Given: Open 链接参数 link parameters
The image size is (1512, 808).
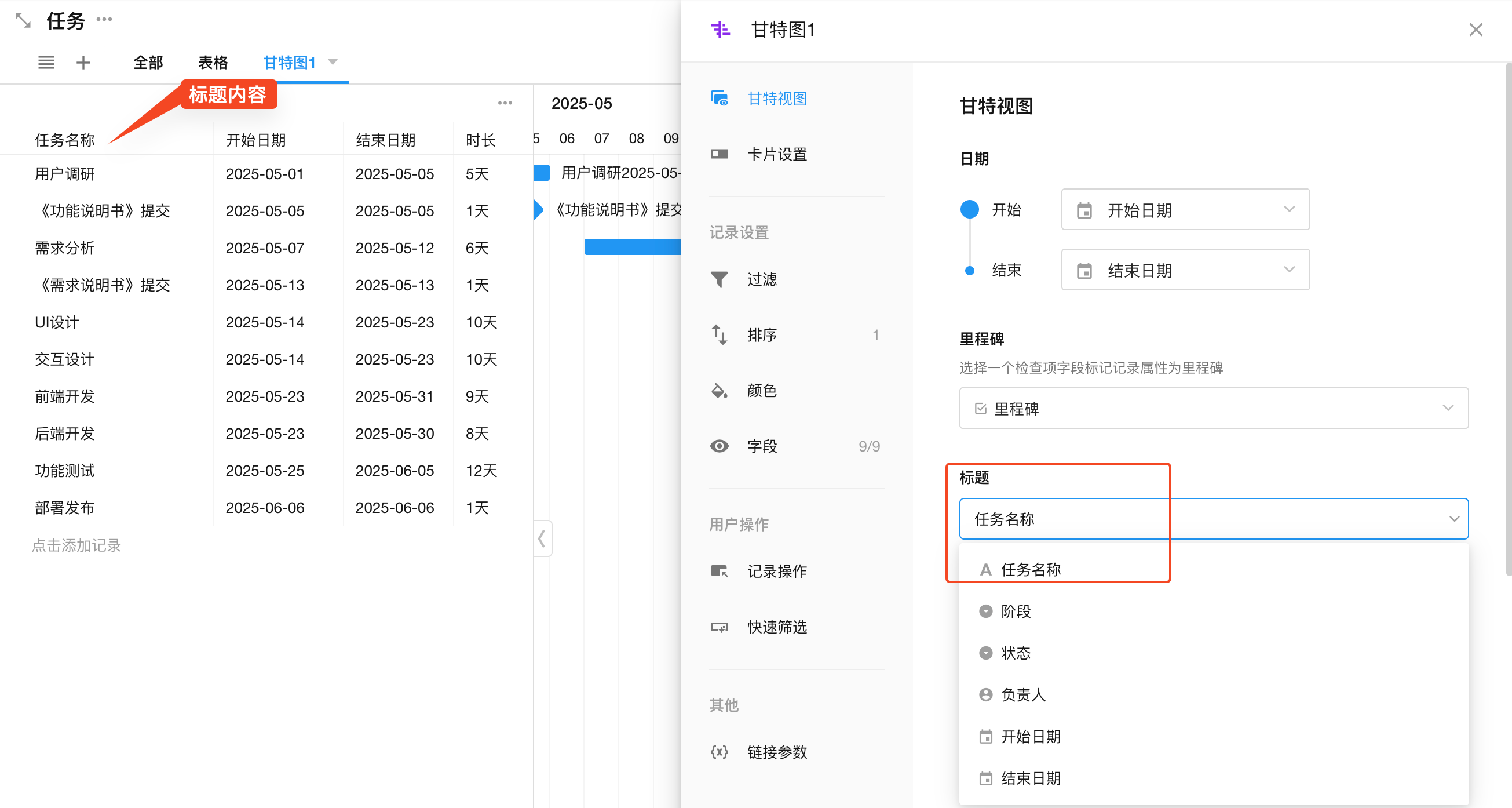Looking at the screenshot, I should [776, 752].
